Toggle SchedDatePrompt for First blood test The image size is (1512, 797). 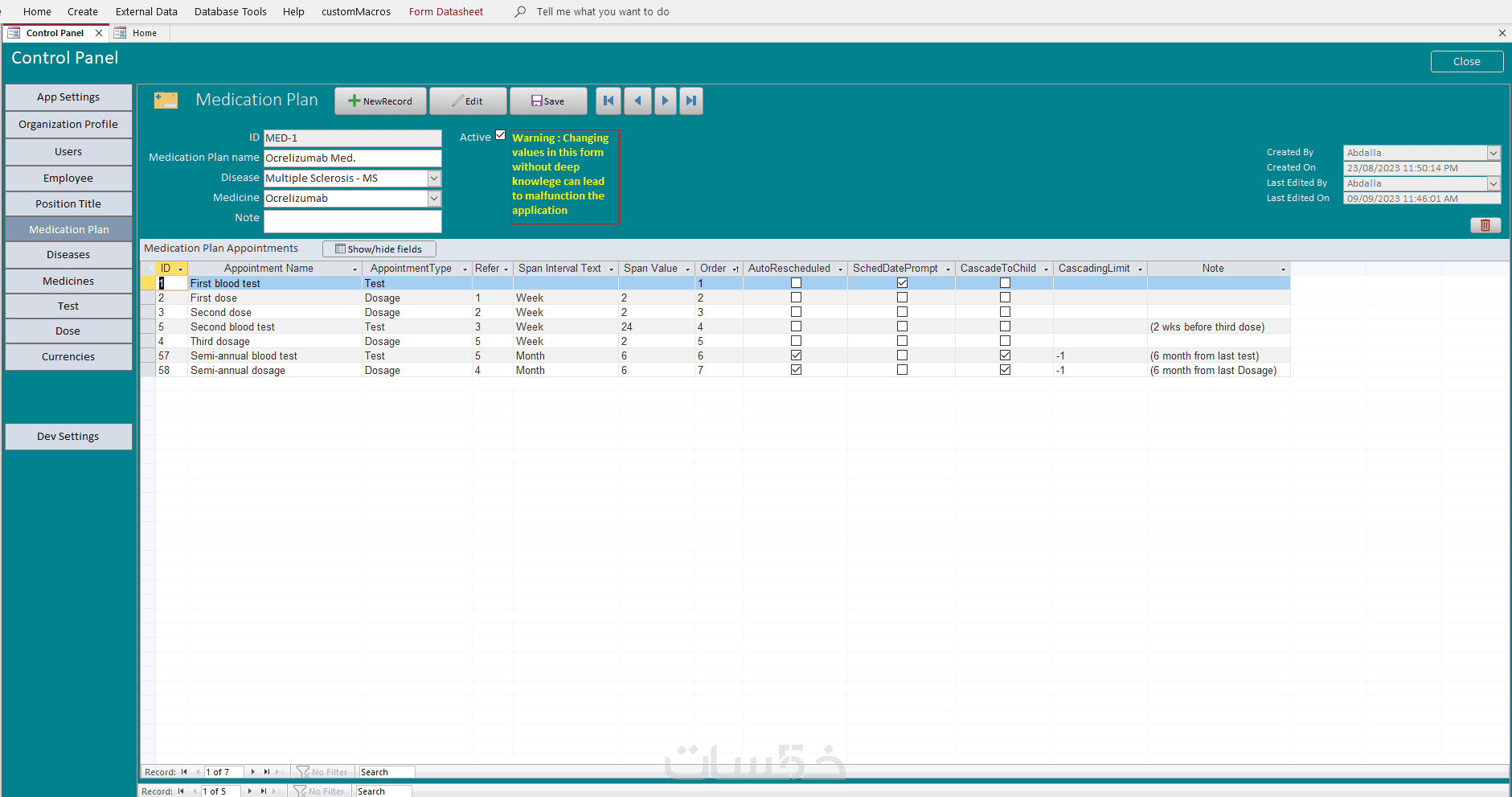coord(902,283)
